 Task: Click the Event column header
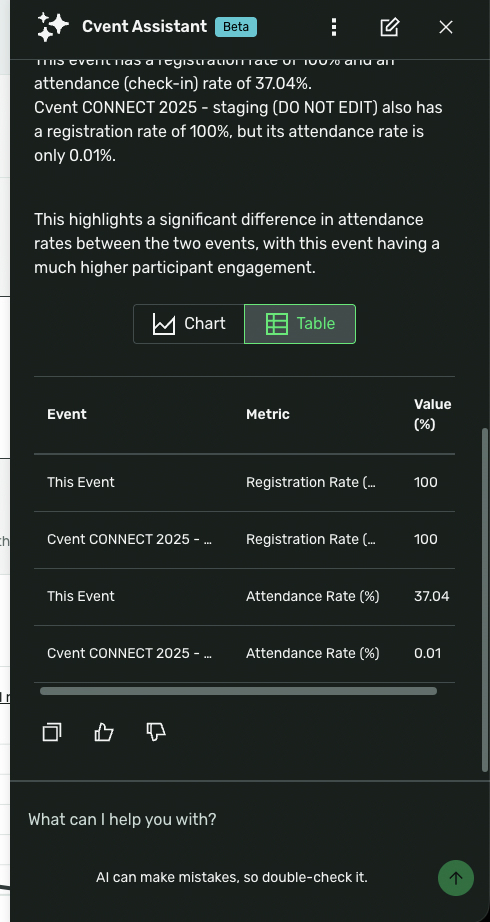(x=67, y=415)
